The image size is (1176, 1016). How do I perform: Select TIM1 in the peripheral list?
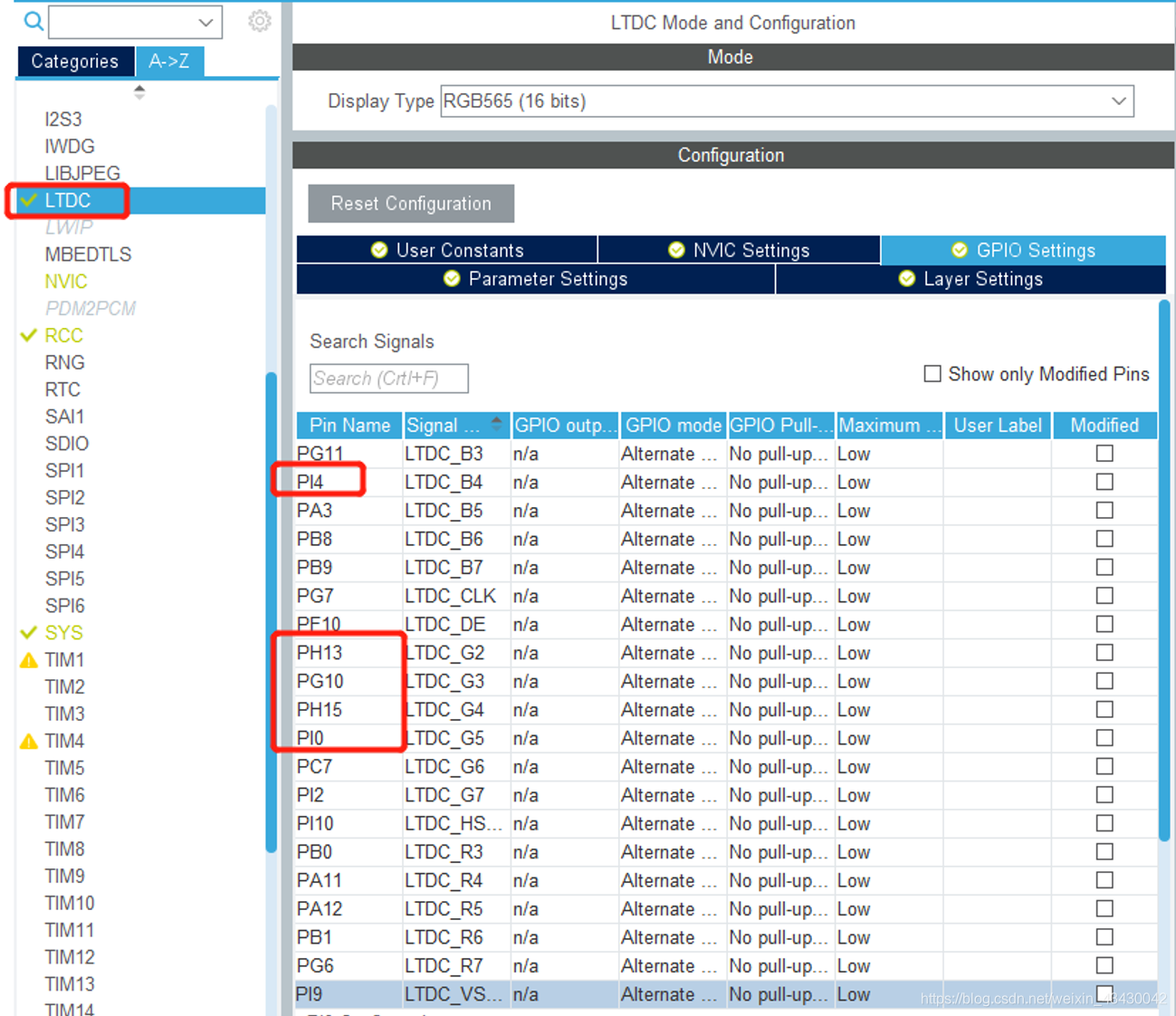pos(65,659)
